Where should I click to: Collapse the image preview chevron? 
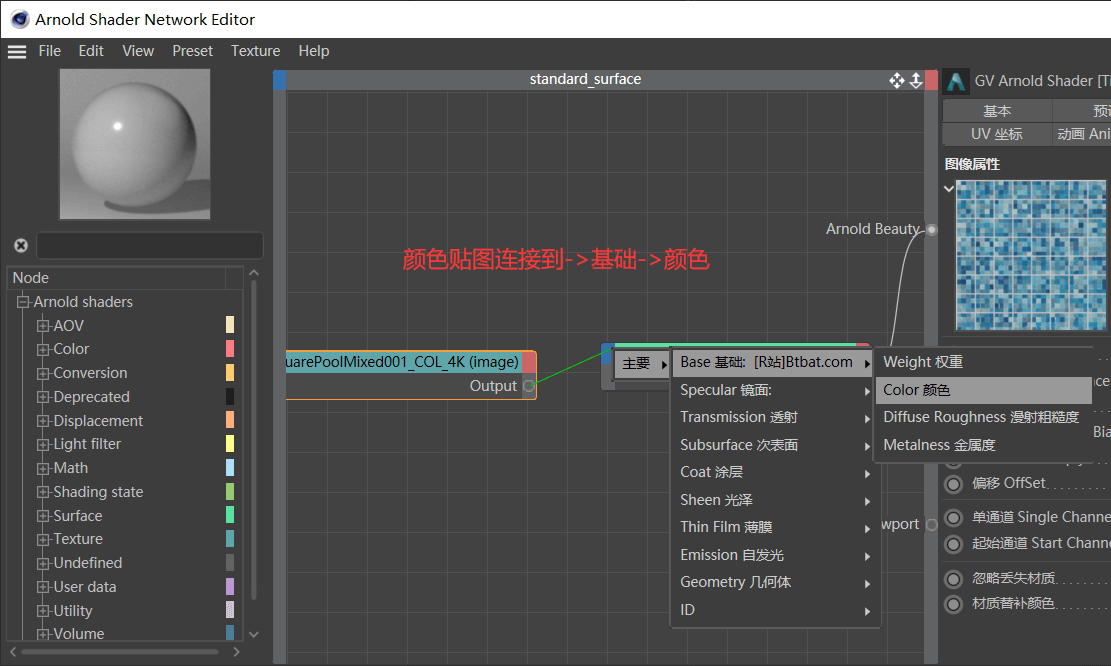tap(949, 188)
